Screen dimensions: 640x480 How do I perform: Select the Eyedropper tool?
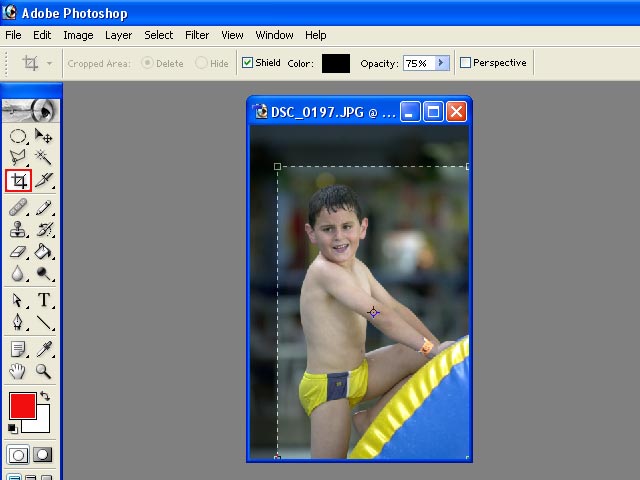pyautogui.click(x=43, y=349)
